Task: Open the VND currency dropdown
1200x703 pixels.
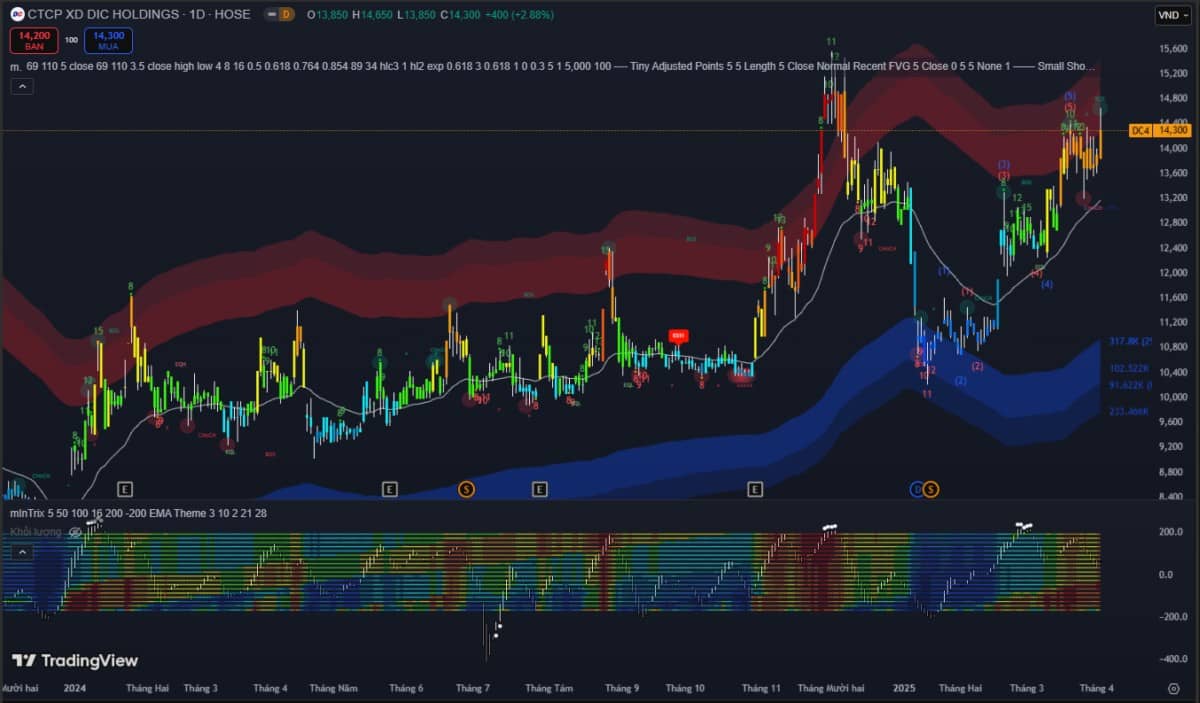Action: pyautogui.click(x=1171, y=14)
